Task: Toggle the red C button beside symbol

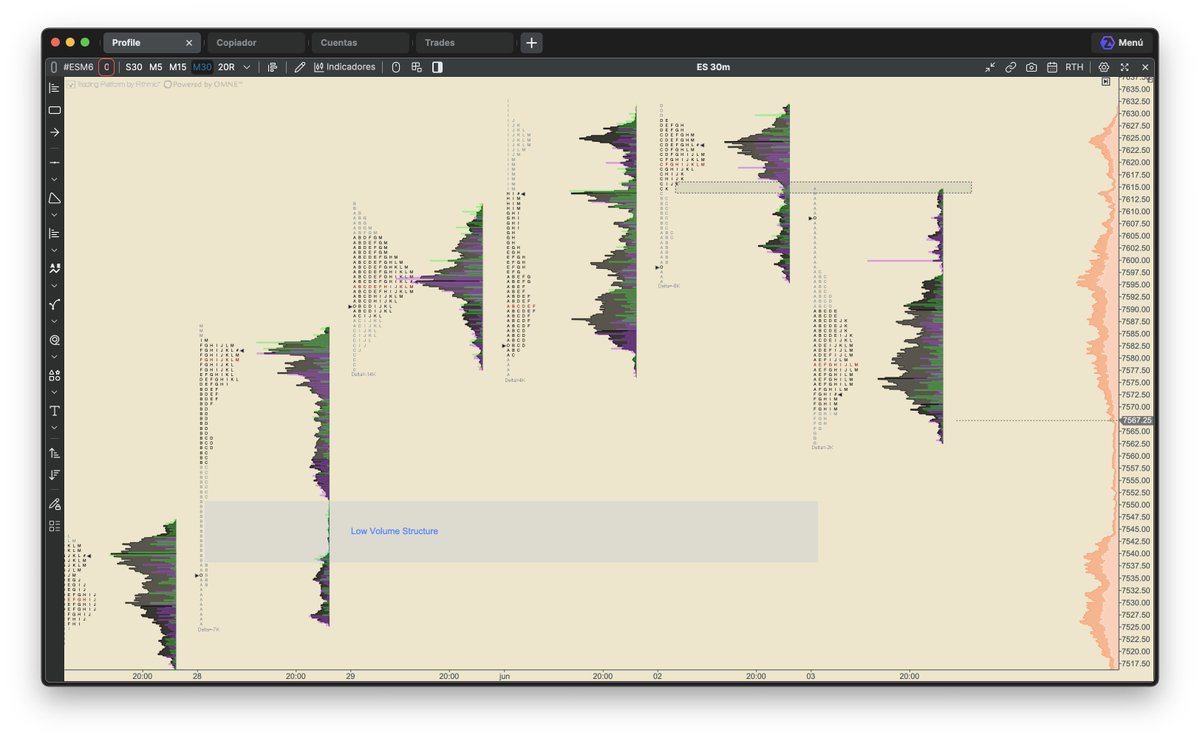Action: click(106, 67)
